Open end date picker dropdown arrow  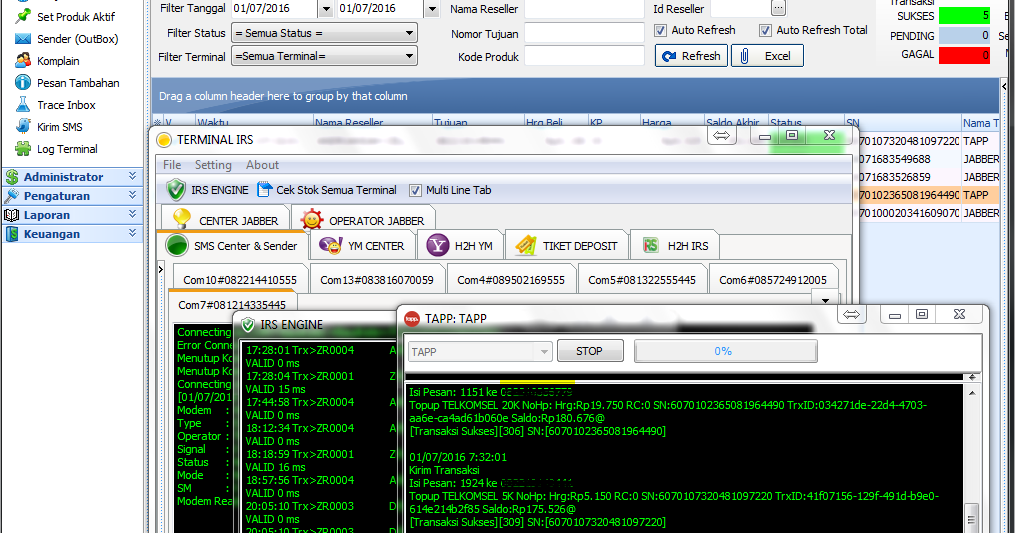click(x=432, y=9)
